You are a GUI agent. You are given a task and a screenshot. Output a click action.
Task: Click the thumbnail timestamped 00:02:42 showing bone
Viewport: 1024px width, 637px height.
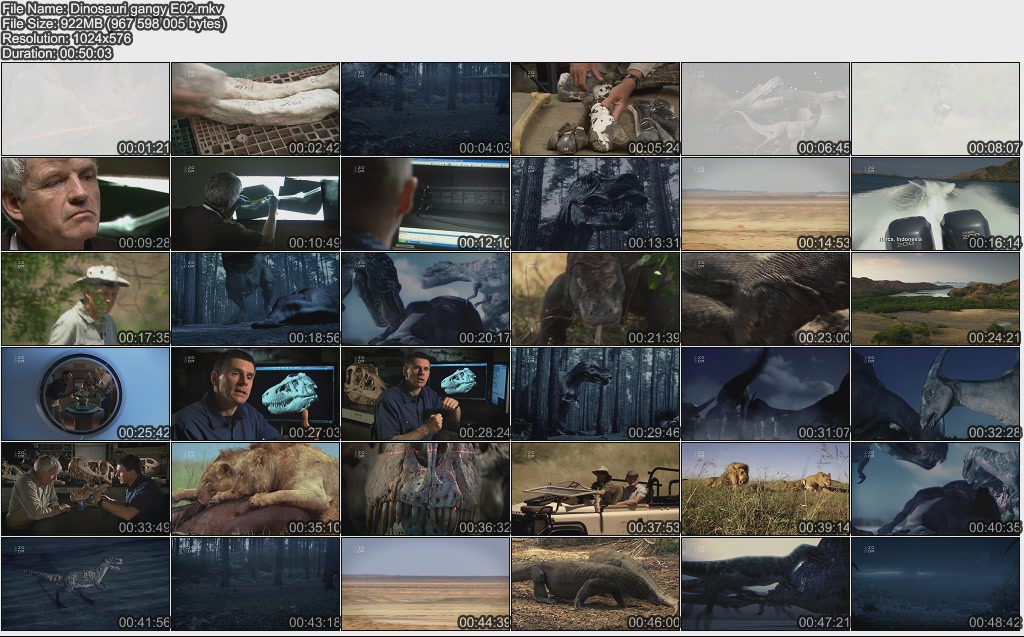tap(255, 109)
